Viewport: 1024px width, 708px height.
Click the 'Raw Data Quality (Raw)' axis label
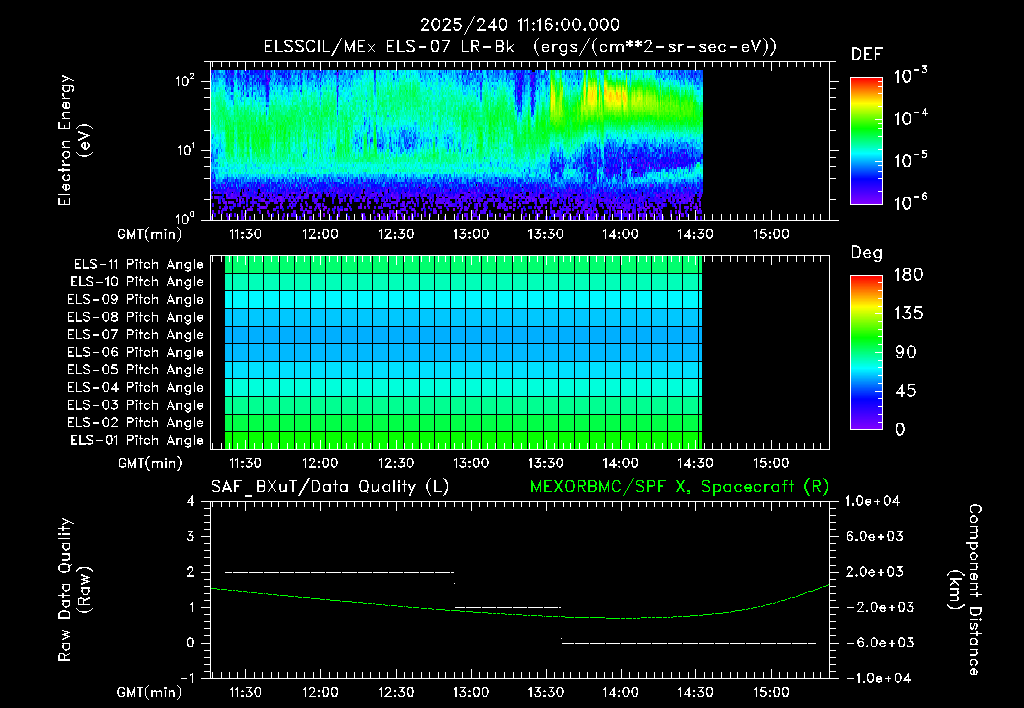[74, 590]
